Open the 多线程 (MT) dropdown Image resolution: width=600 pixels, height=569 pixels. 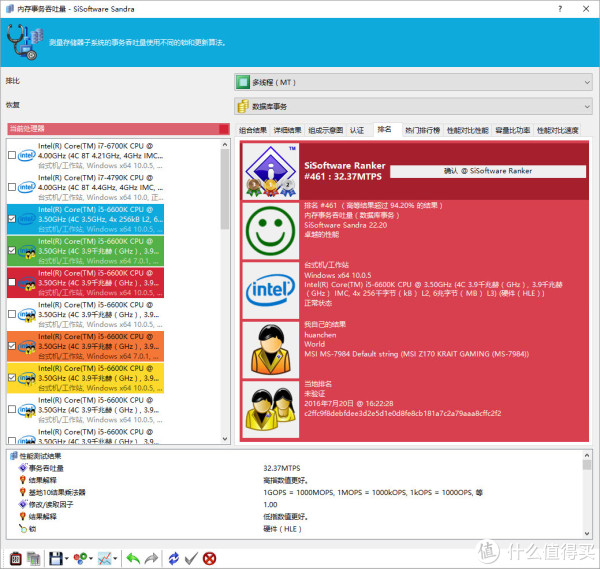coord(413,82)
